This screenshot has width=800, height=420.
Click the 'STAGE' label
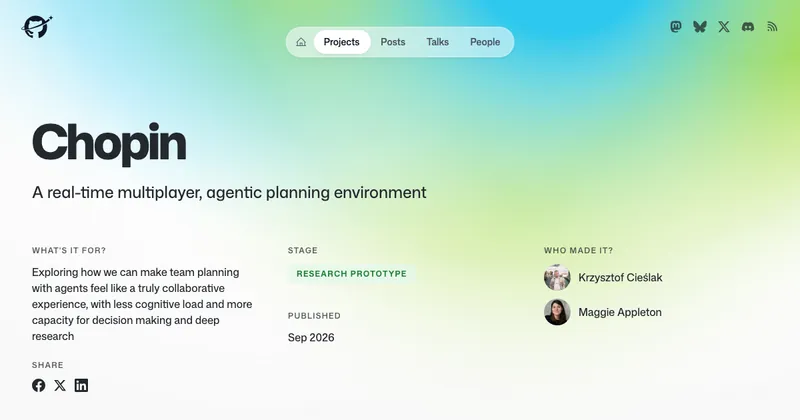coord(303,251)
